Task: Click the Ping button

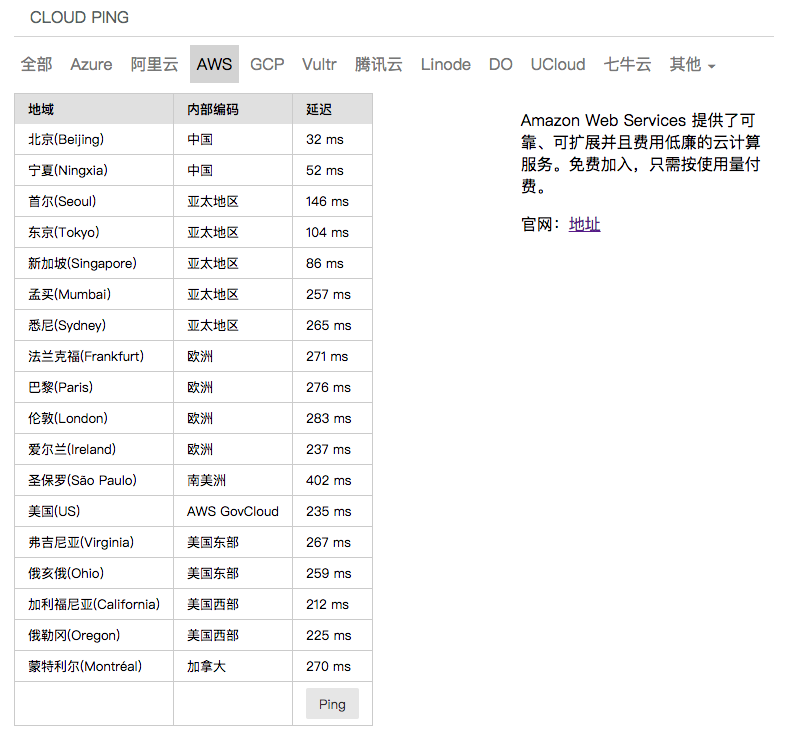Action: tap(332, 704)
